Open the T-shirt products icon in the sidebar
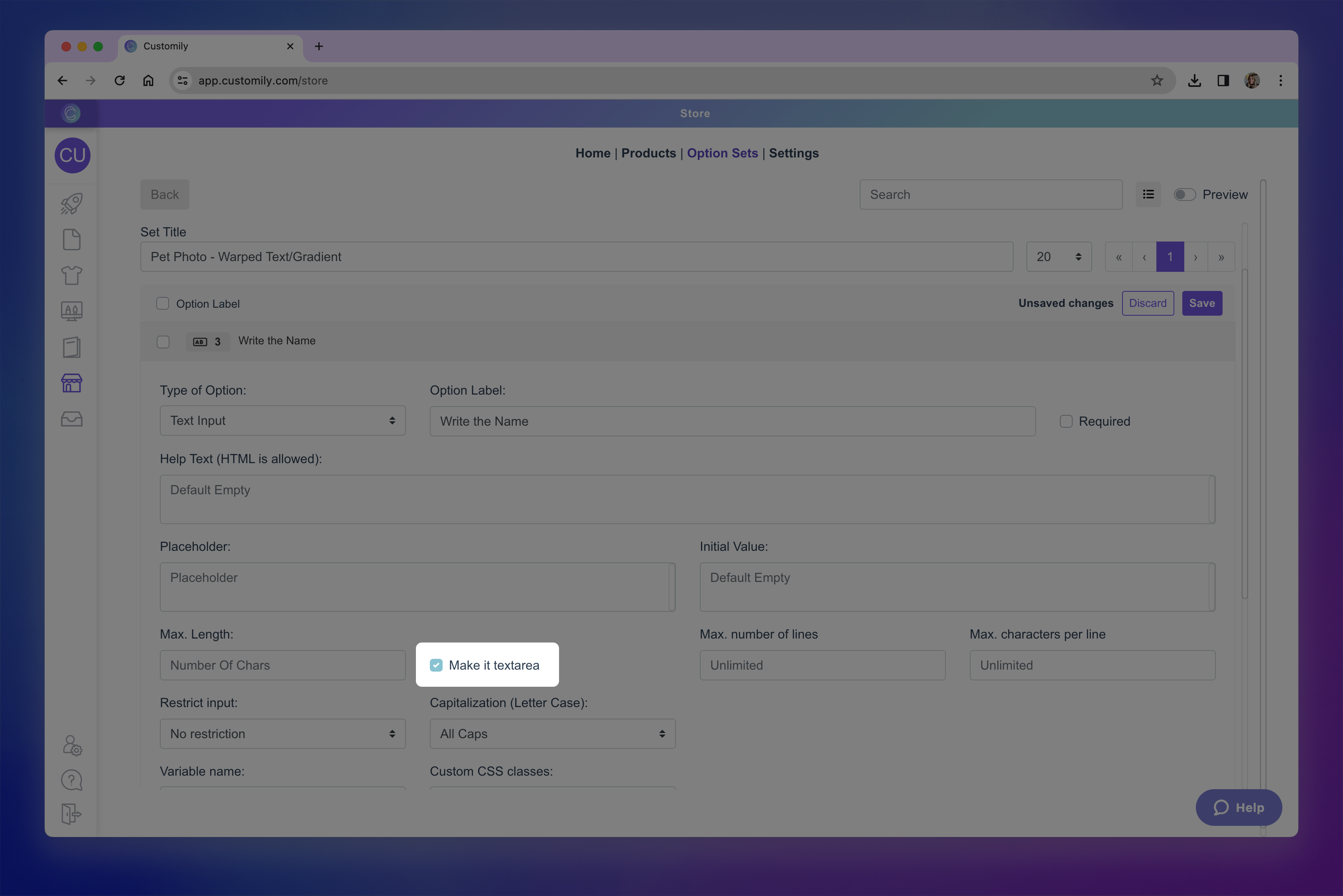1343x896 pixels. (x=71, y=275)
